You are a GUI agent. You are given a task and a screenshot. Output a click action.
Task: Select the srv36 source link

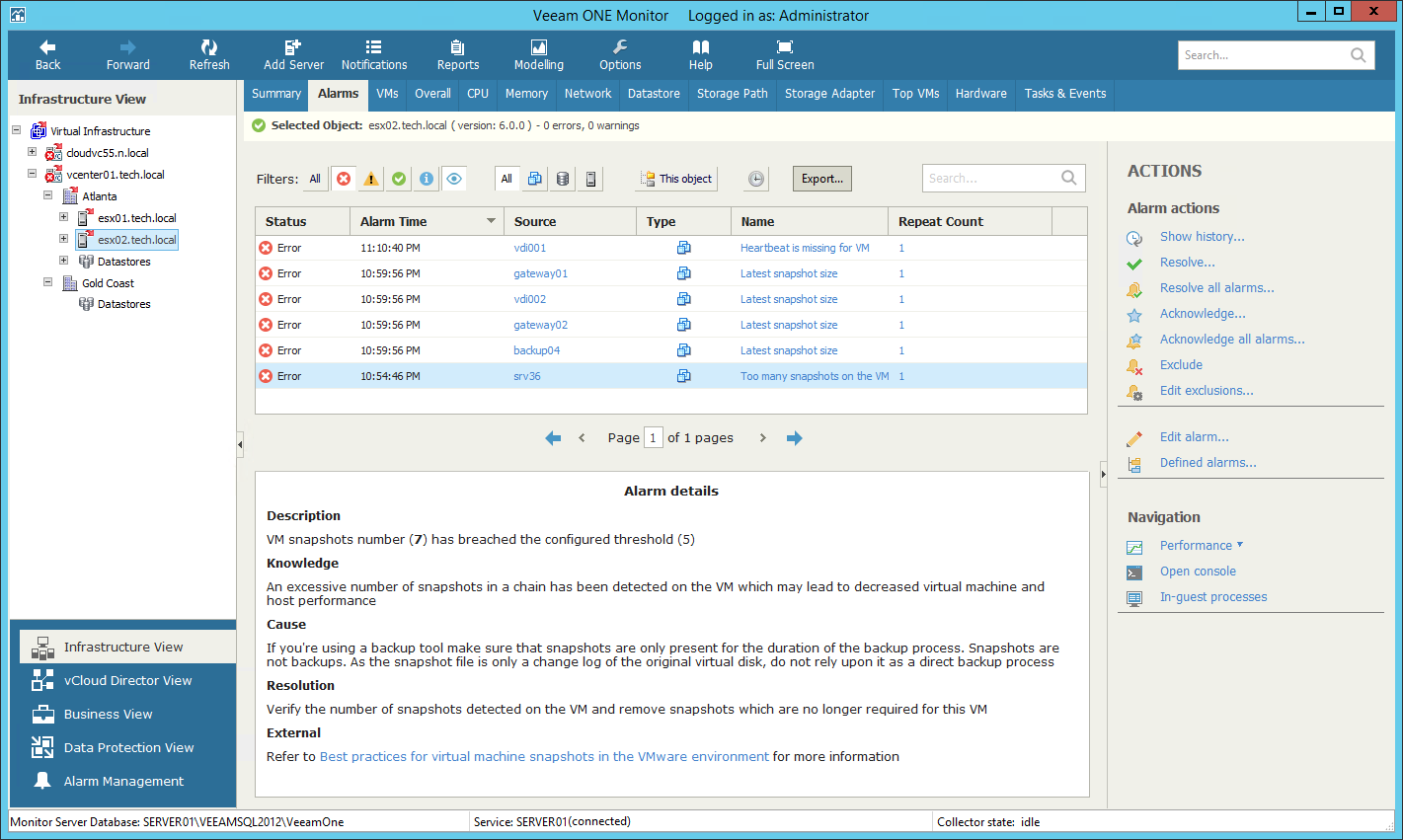[527, 376]
